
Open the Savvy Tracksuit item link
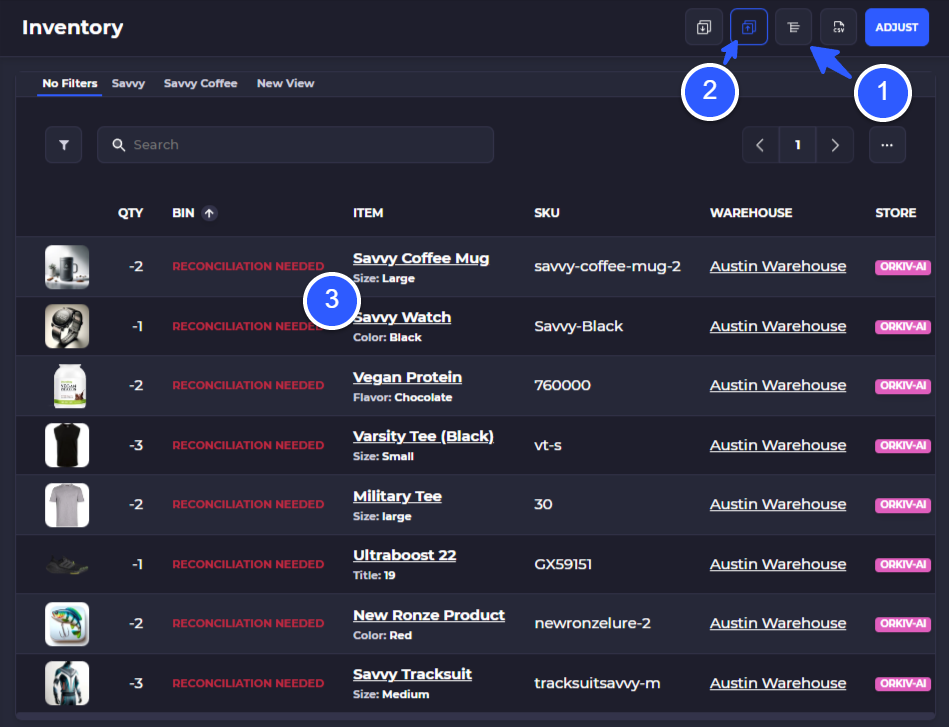click(x=412, y=674)
